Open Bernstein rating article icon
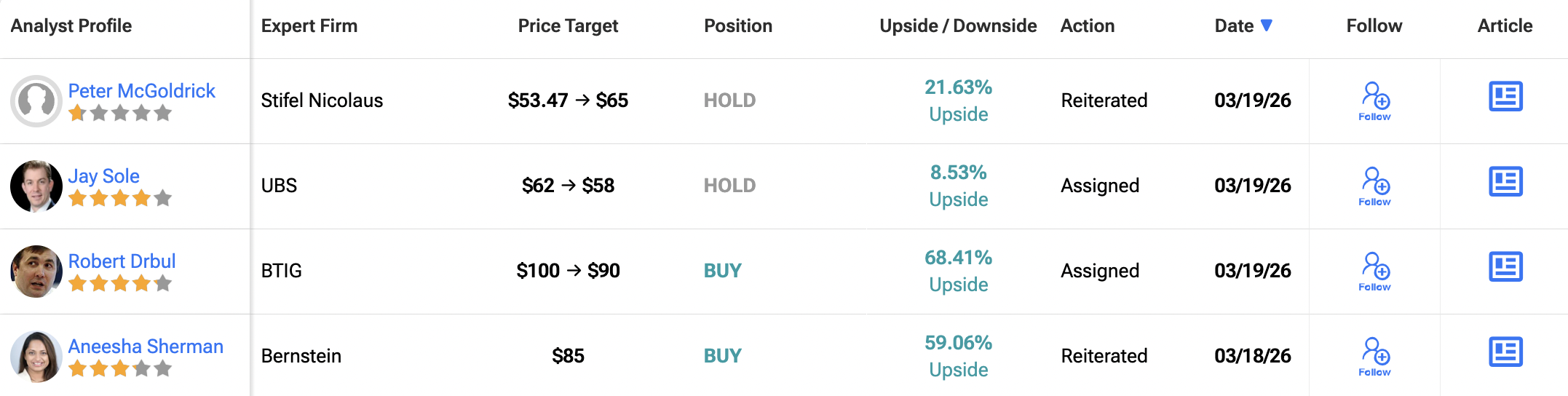 pyautogui.click(x=1505, y=352)
